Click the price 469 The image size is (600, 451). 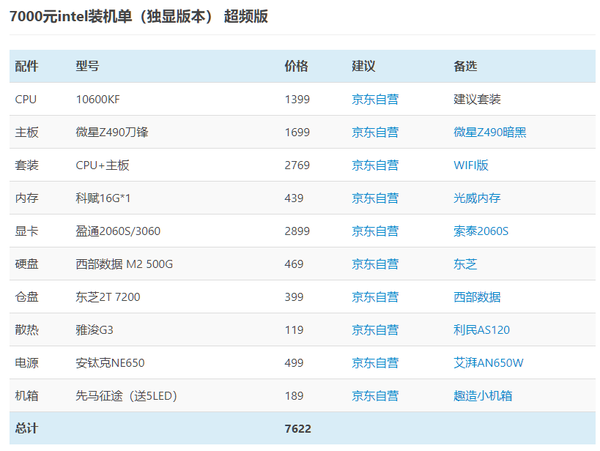tap(294, 264)
